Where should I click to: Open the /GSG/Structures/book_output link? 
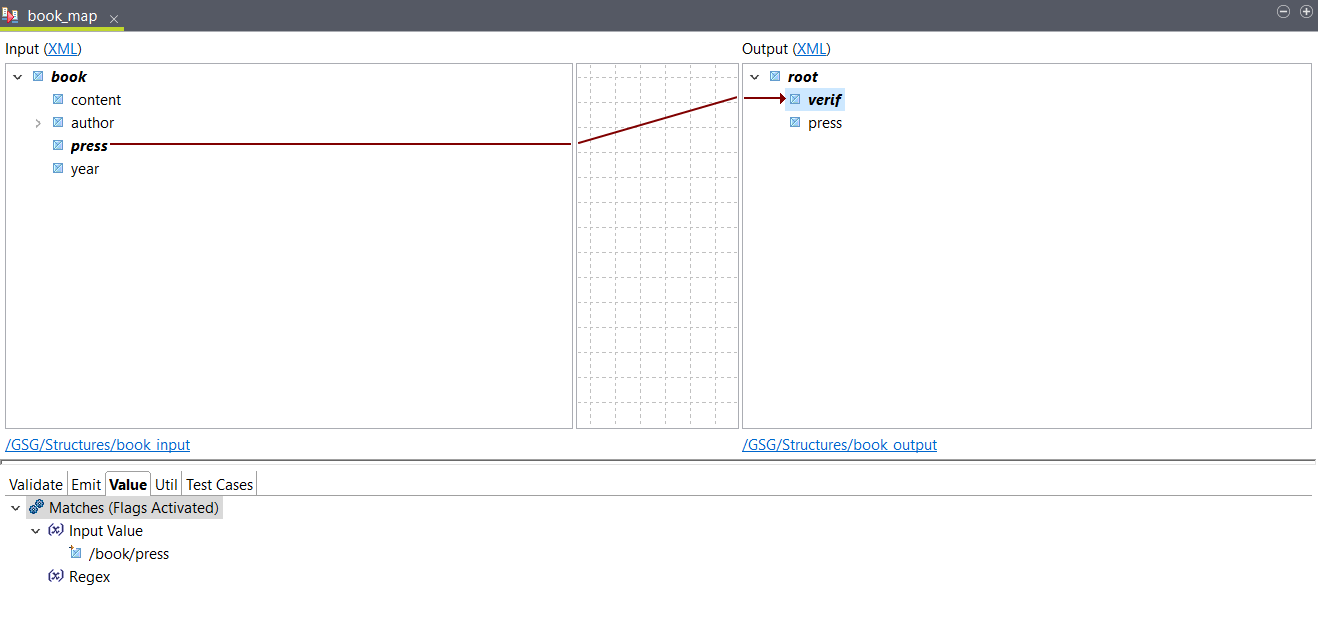[x=840, y=444]
